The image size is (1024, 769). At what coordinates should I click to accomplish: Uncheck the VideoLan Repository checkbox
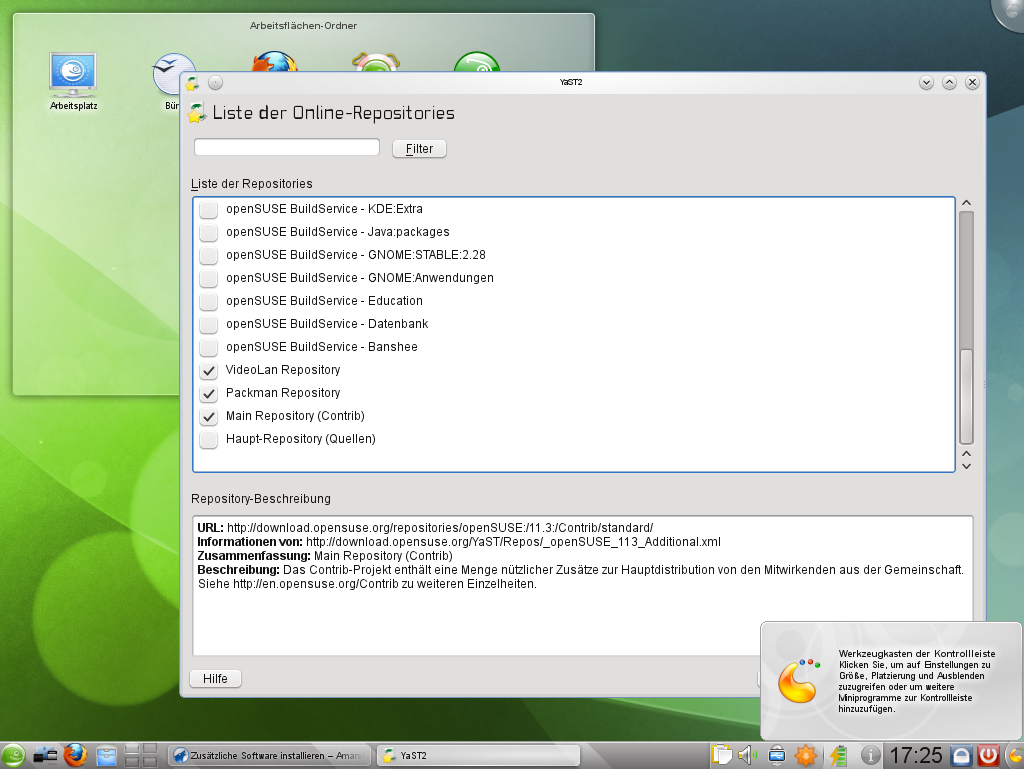tap(209, 370)
